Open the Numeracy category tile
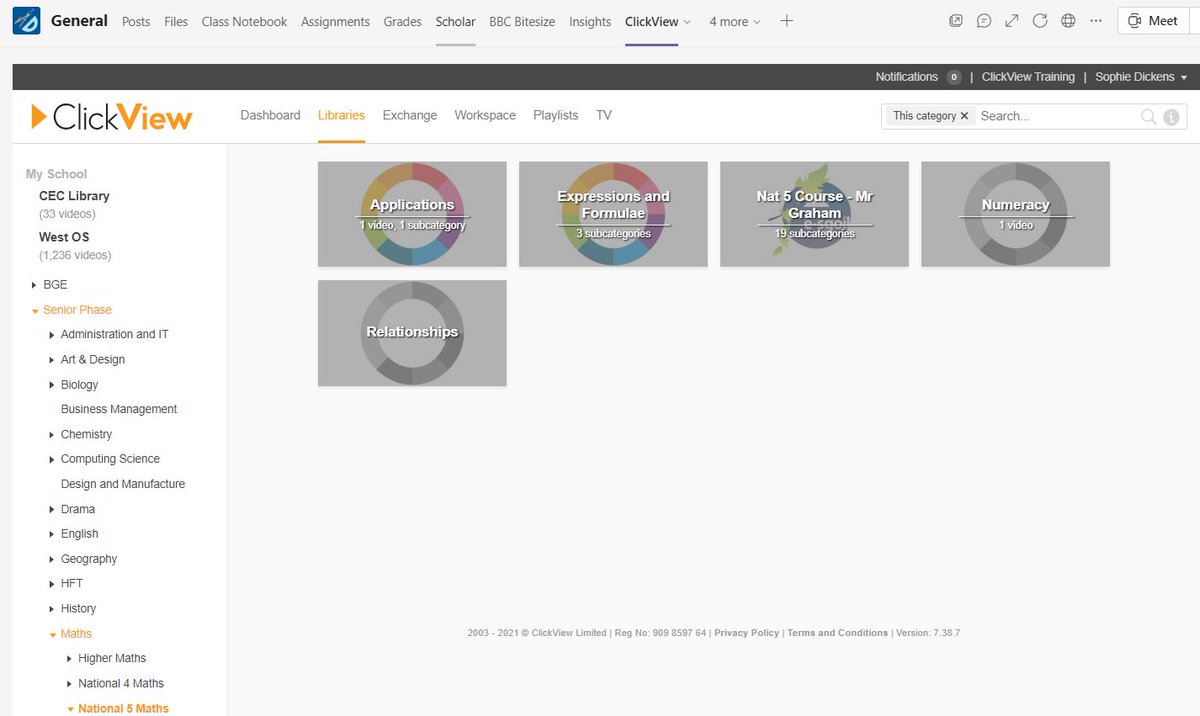Image resolution: width=1200 pixels, height=716 pixels. pos(1015,214)
